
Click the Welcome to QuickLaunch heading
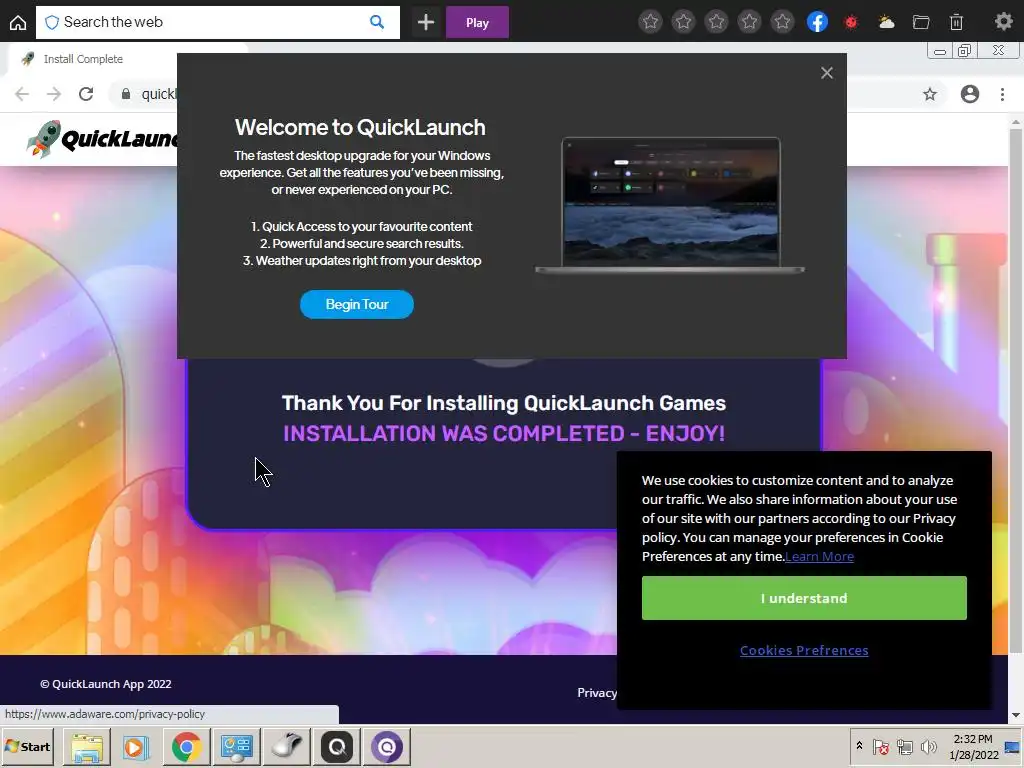pos(360,127)
